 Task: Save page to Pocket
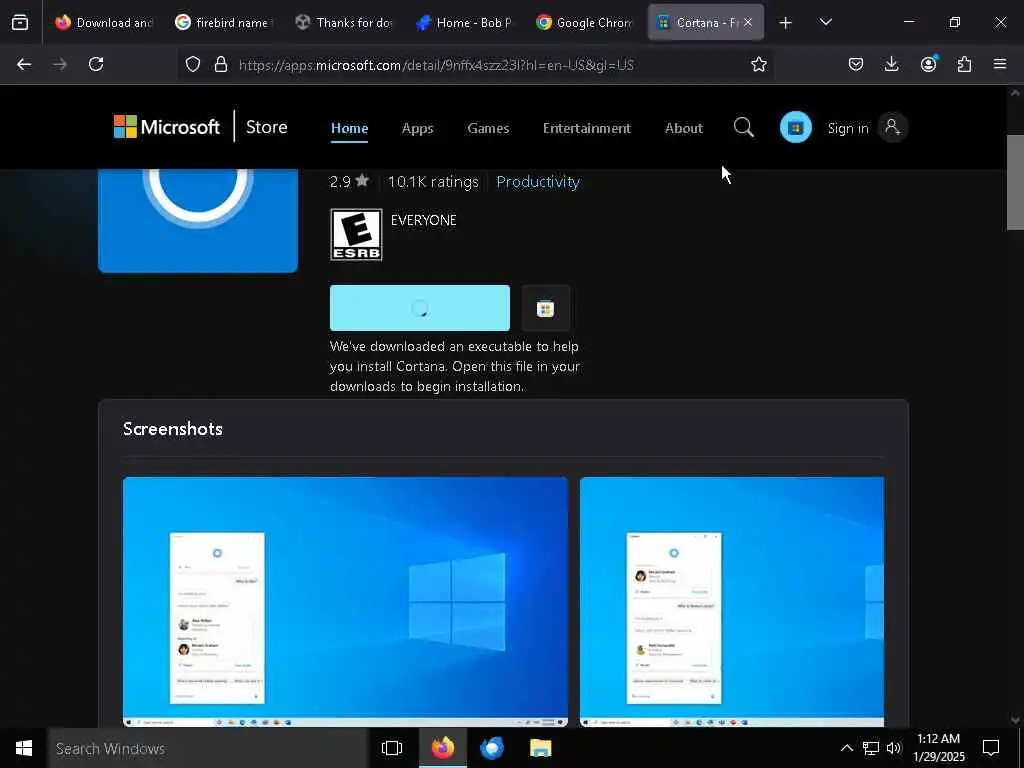[x=856, y=64]
